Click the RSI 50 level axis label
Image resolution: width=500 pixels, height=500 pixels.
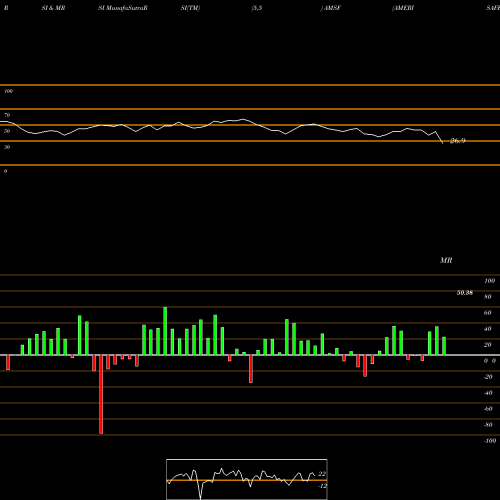point(7,131)
